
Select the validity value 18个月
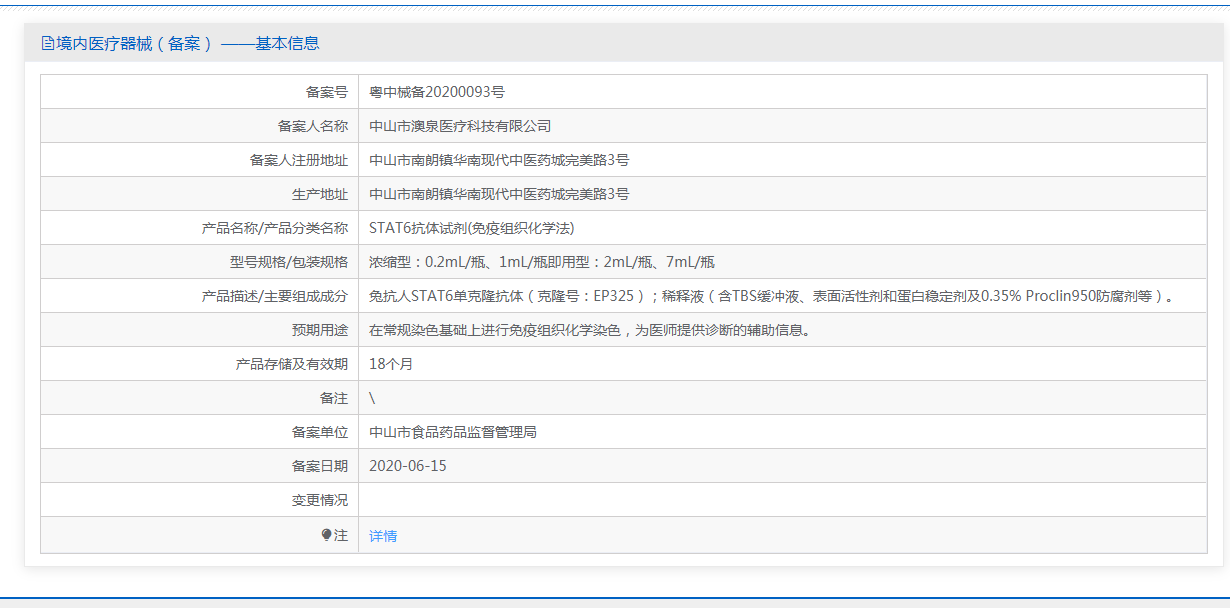point(391,364)
